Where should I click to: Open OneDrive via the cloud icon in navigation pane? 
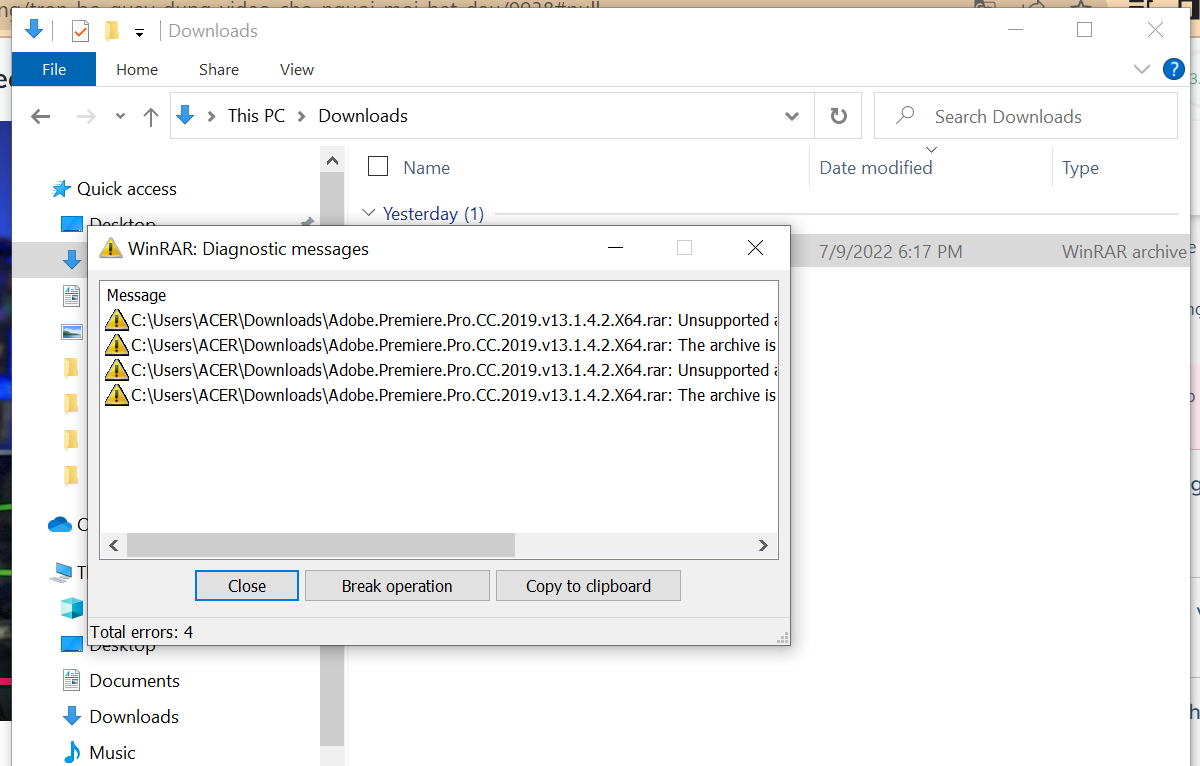60,524
